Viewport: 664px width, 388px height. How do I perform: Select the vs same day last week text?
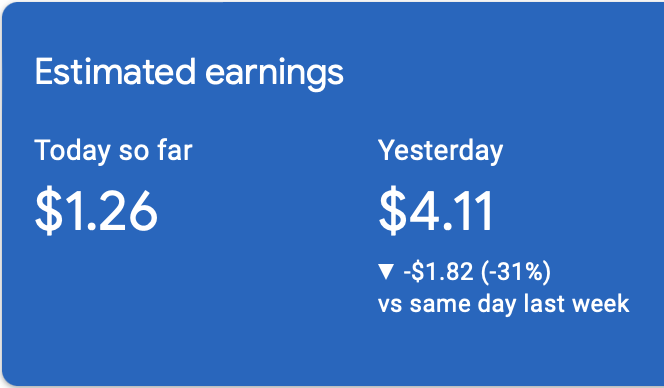click(x=504, y=304)
